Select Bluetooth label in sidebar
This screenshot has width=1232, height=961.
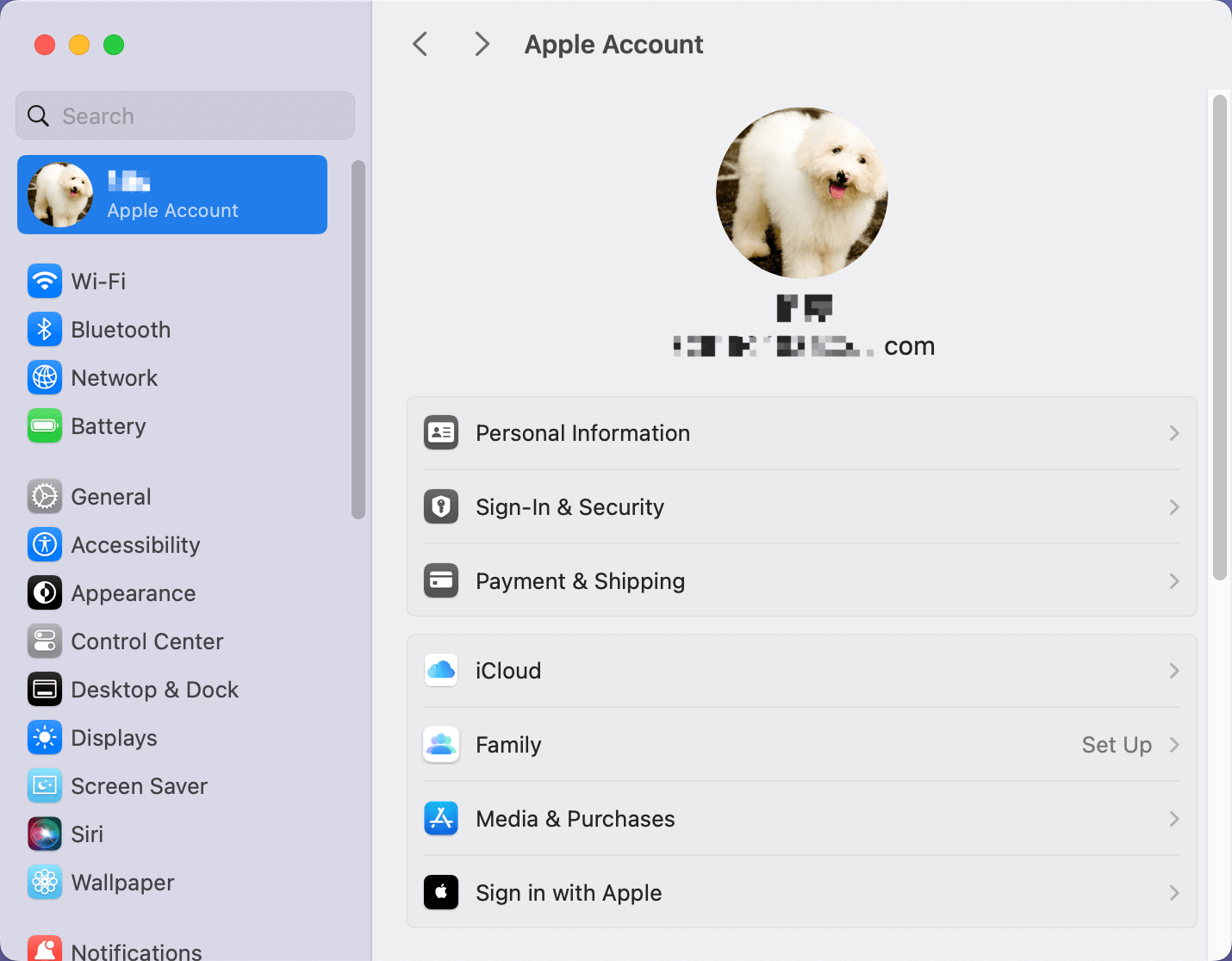click(x=121, y=330)
